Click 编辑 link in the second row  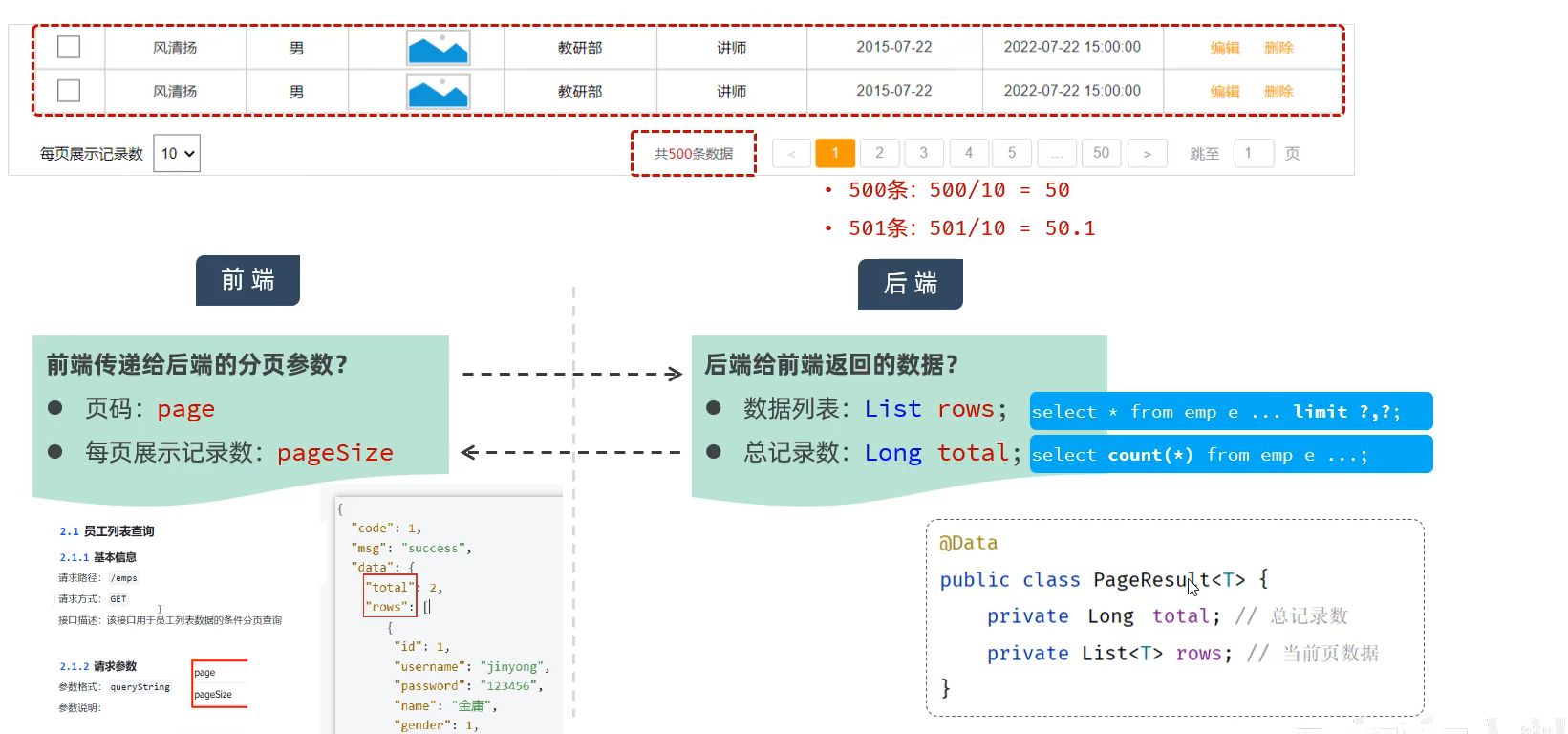coord(1224,92)
